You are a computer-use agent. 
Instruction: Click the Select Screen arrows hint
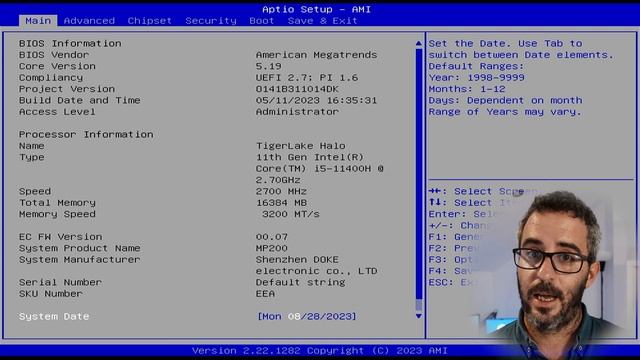[482, 191]
